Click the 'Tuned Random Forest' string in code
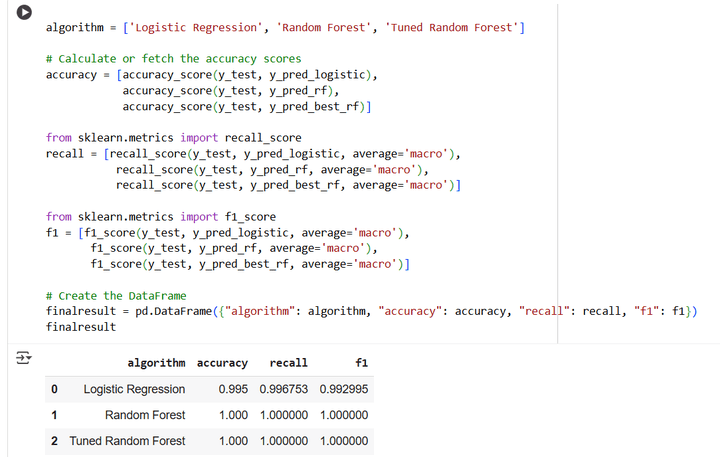 click(x=452, y=28)
